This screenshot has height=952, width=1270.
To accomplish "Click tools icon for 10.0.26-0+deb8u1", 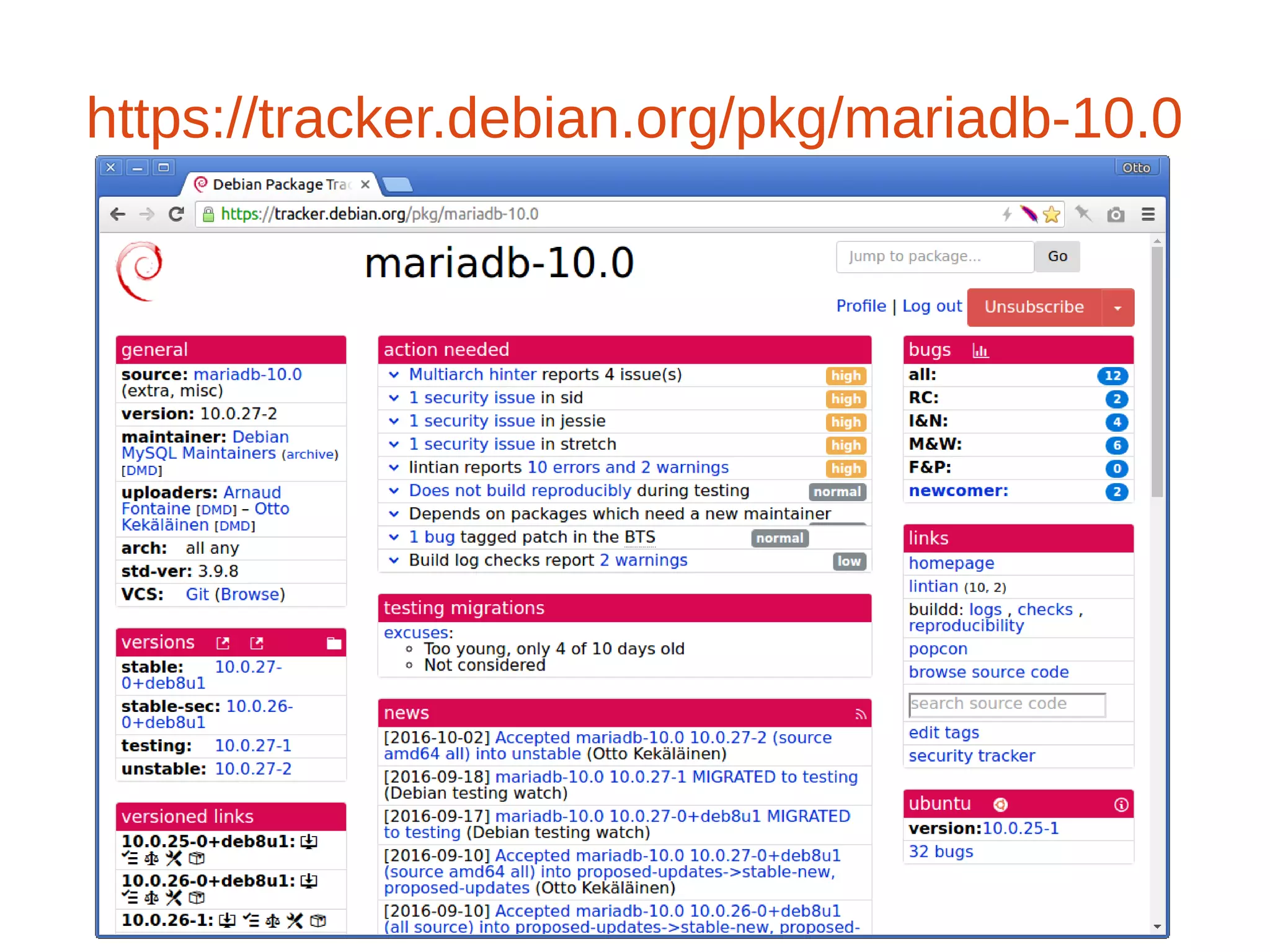I will pyautogui.click(x=174, y=897).
